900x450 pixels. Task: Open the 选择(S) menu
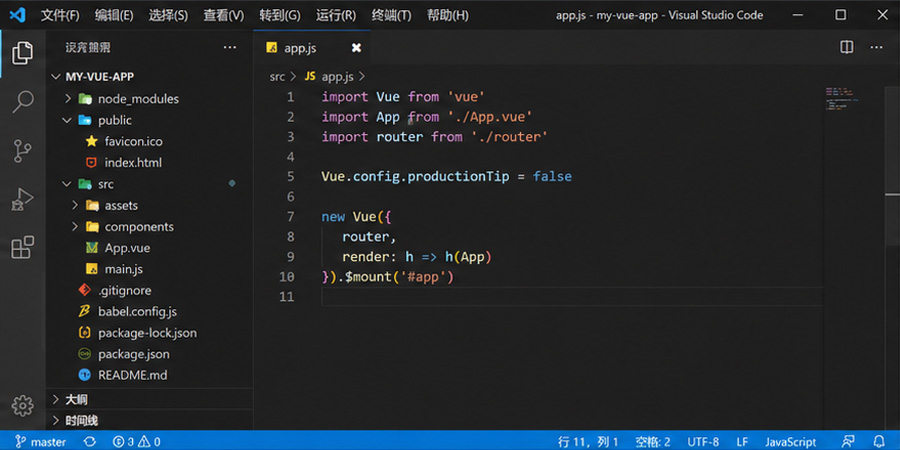168,15
